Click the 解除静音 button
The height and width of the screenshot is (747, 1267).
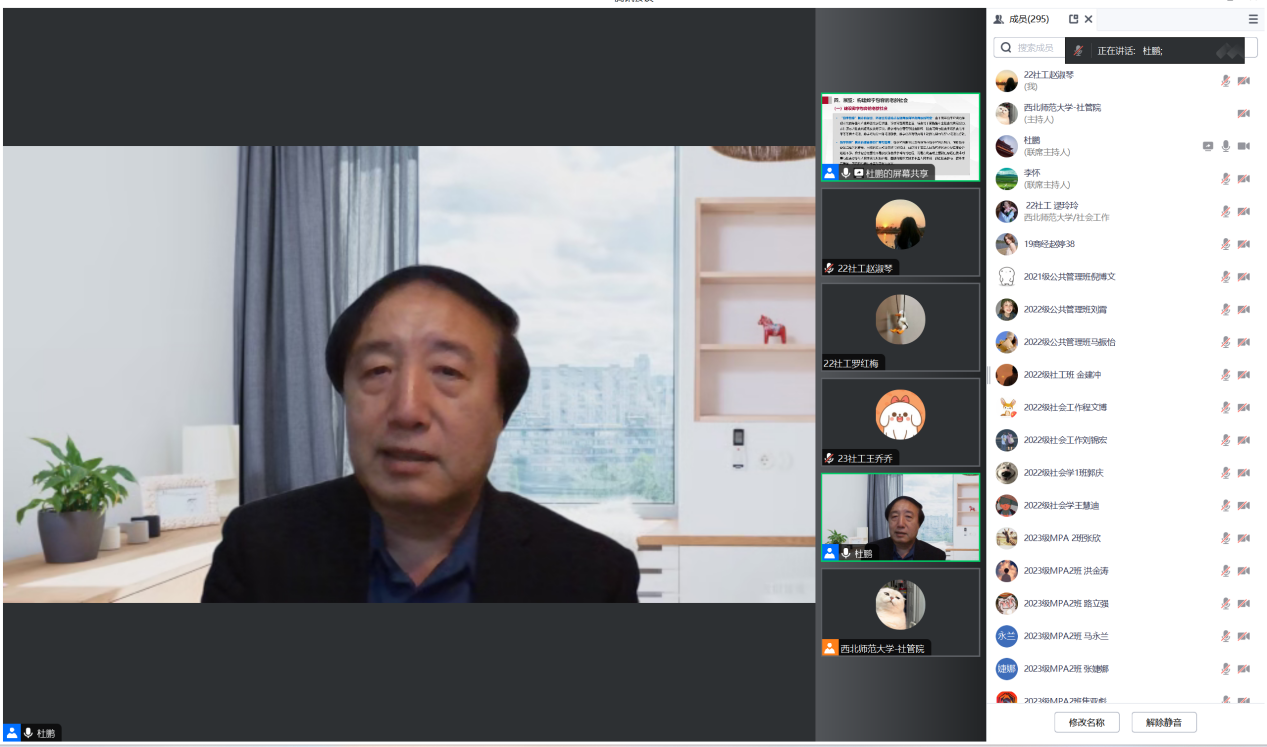tap(1164, 722)
